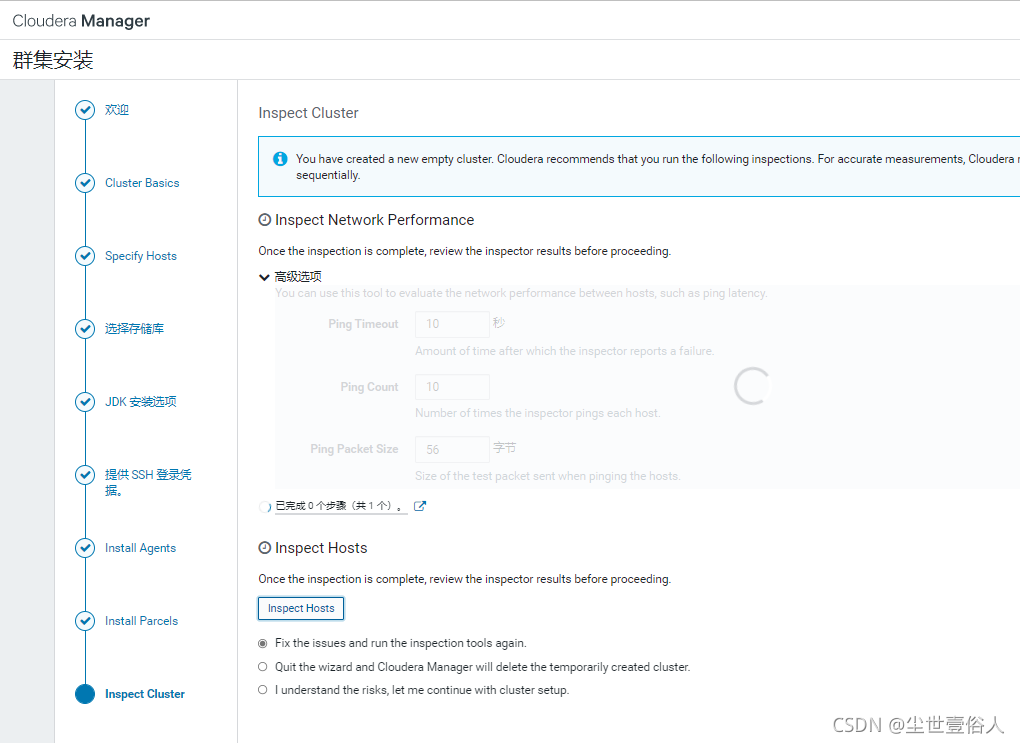The width and height of the screenshot is (1020, 743).
Task: Click the Ping Packet Size input field
Action: click(452, 449)
